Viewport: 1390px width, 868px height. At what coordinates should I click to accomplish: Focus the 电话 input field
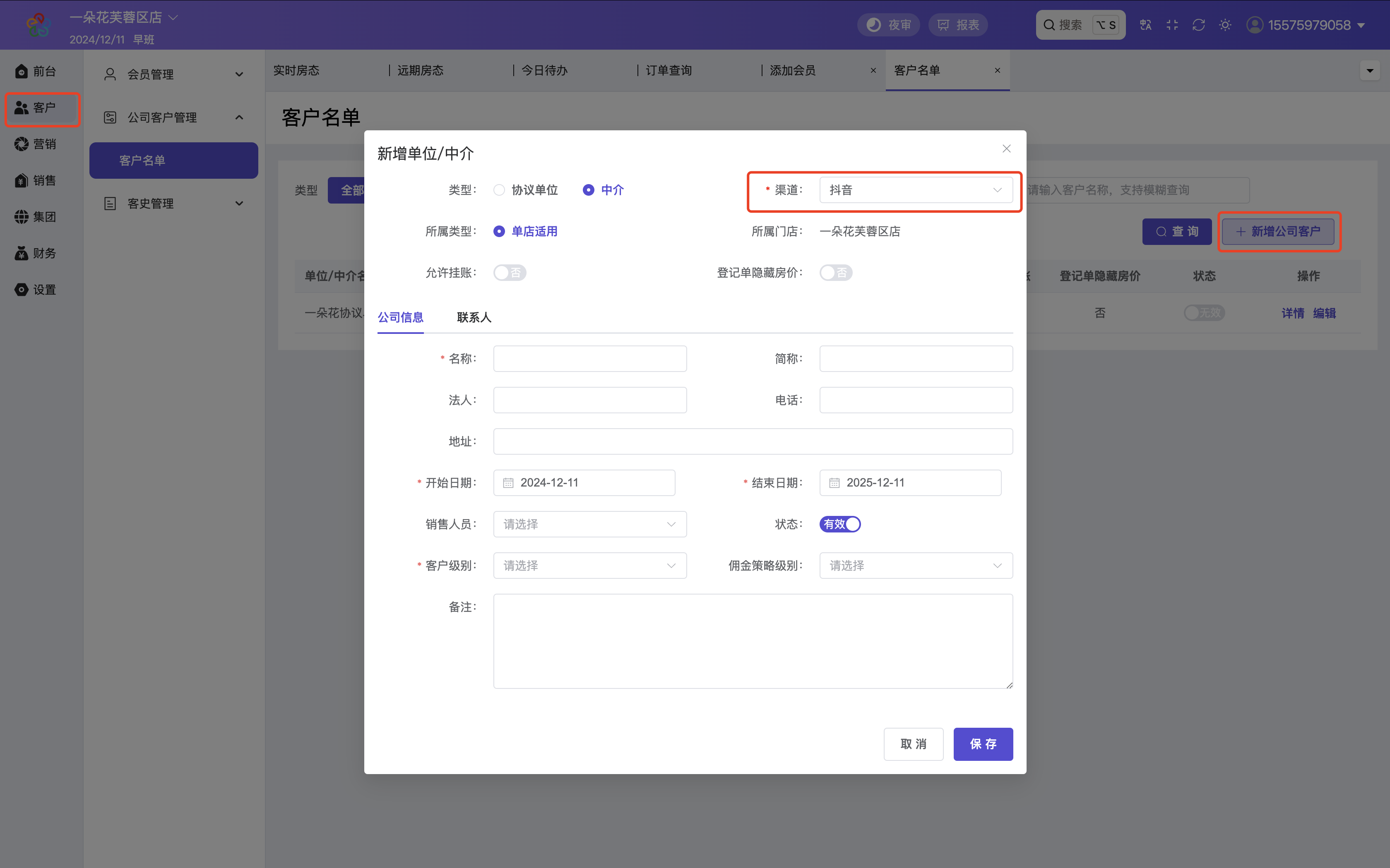tap(916, 400)
